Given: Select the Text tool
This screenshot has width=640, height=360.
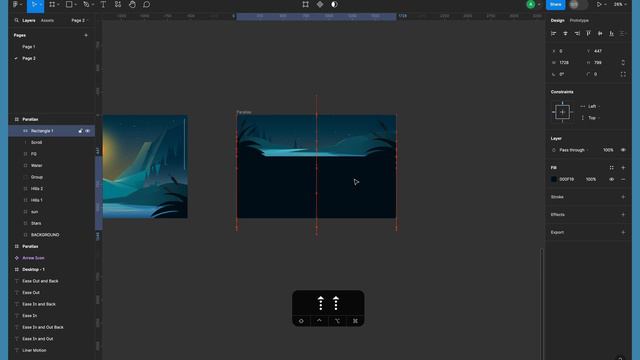Looking at the screenshot, I should (x=103, y=4).
